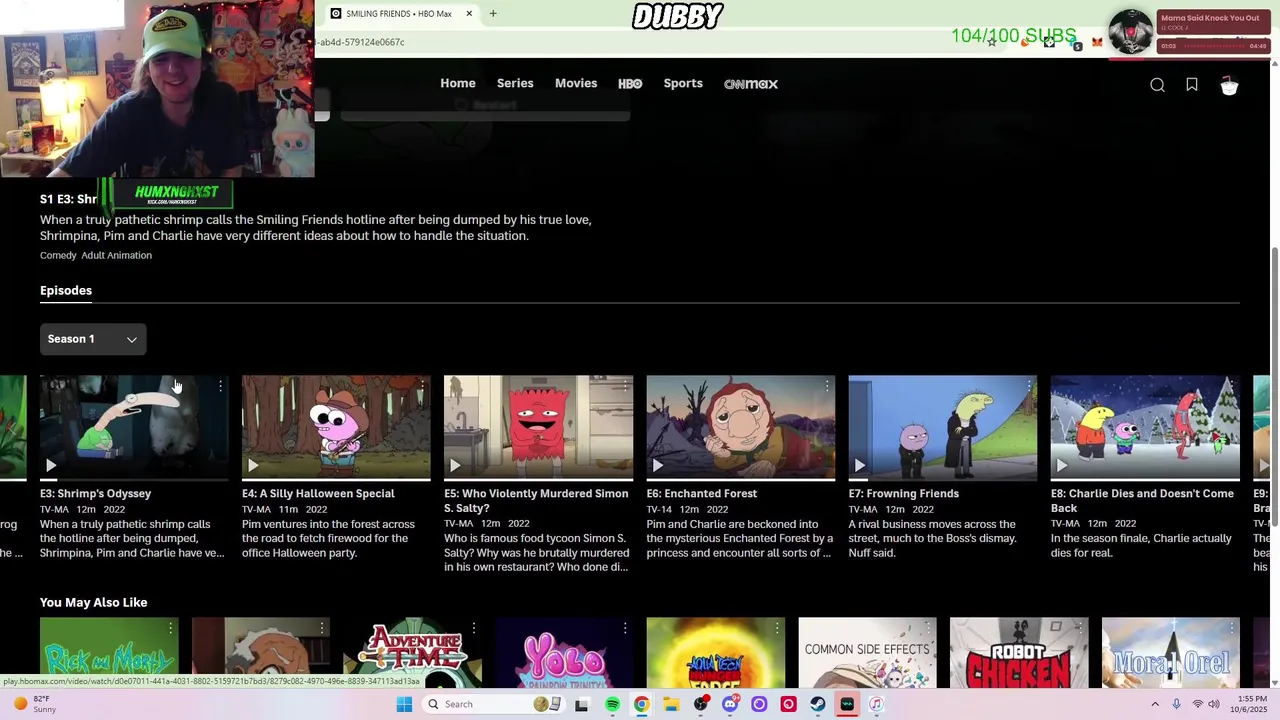Open Spotify from the taskbar

point(612,704)
